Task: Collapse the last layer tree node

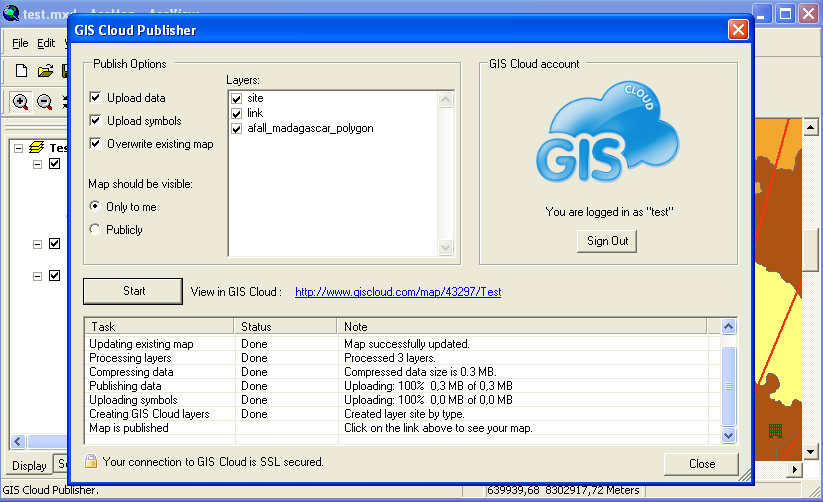Action: tap(37, 276)
